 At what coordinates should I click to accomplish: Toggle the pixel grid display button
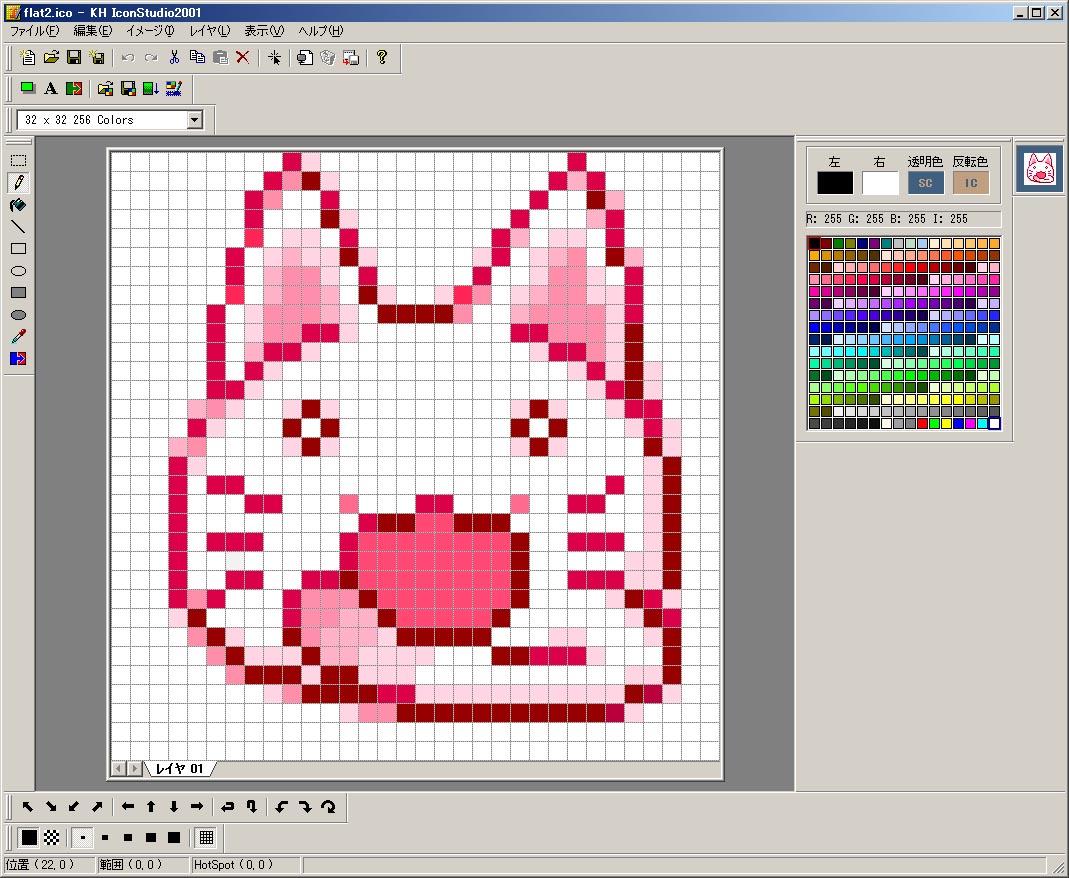[x=206, y=837]
